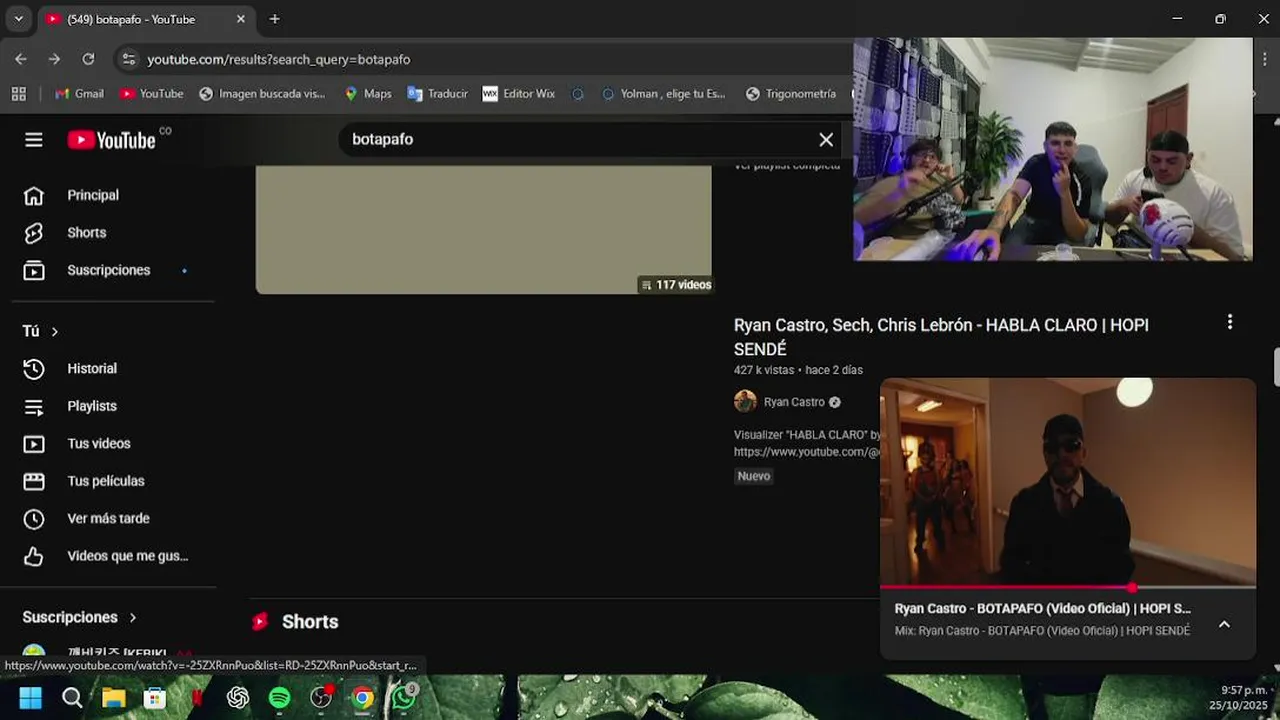Open WhatsApp from the taskbar

point(404,697)
